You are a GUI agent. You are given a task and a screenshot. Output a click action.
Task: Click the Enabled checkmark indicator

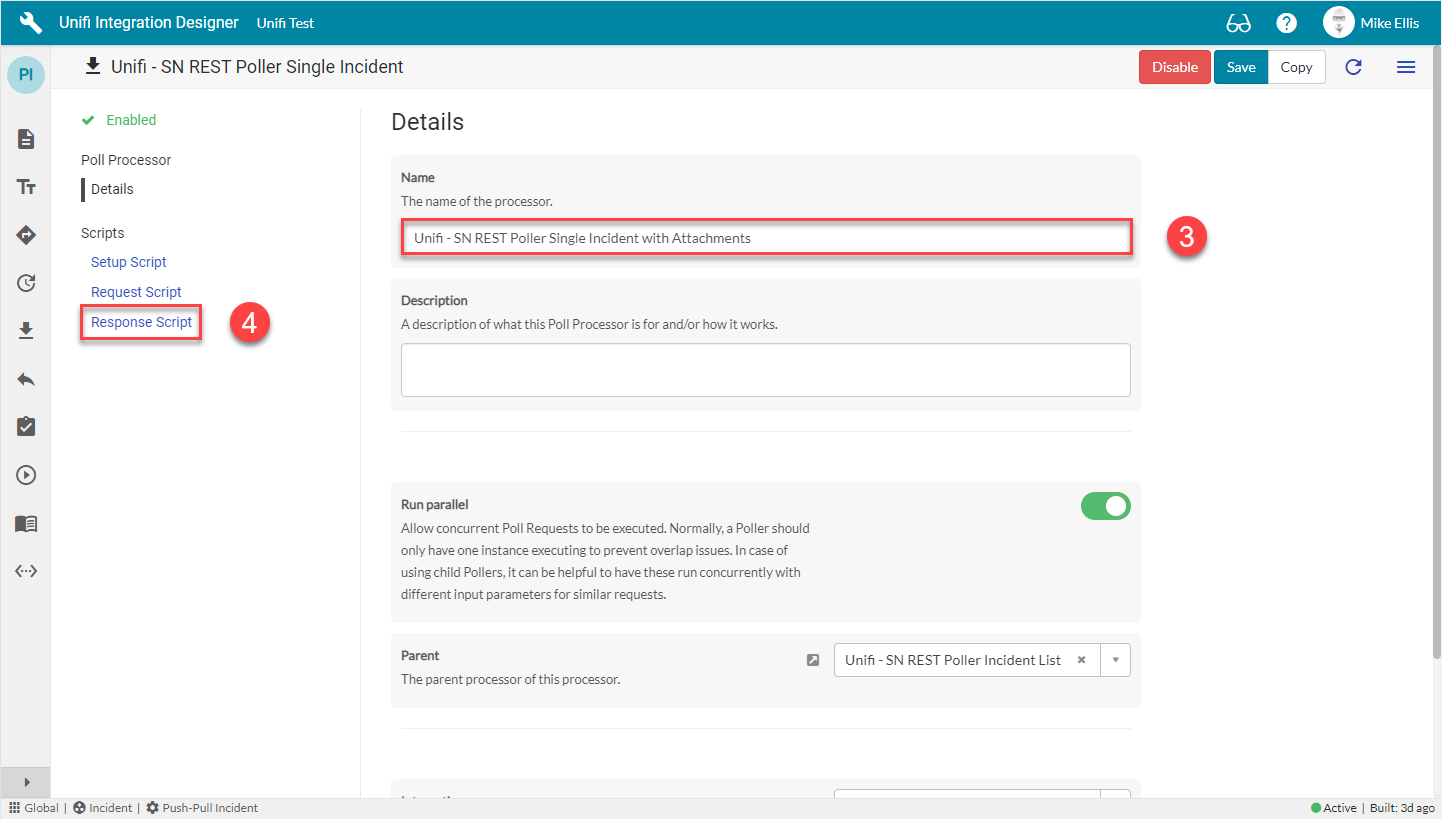click(x=88, y=119)
